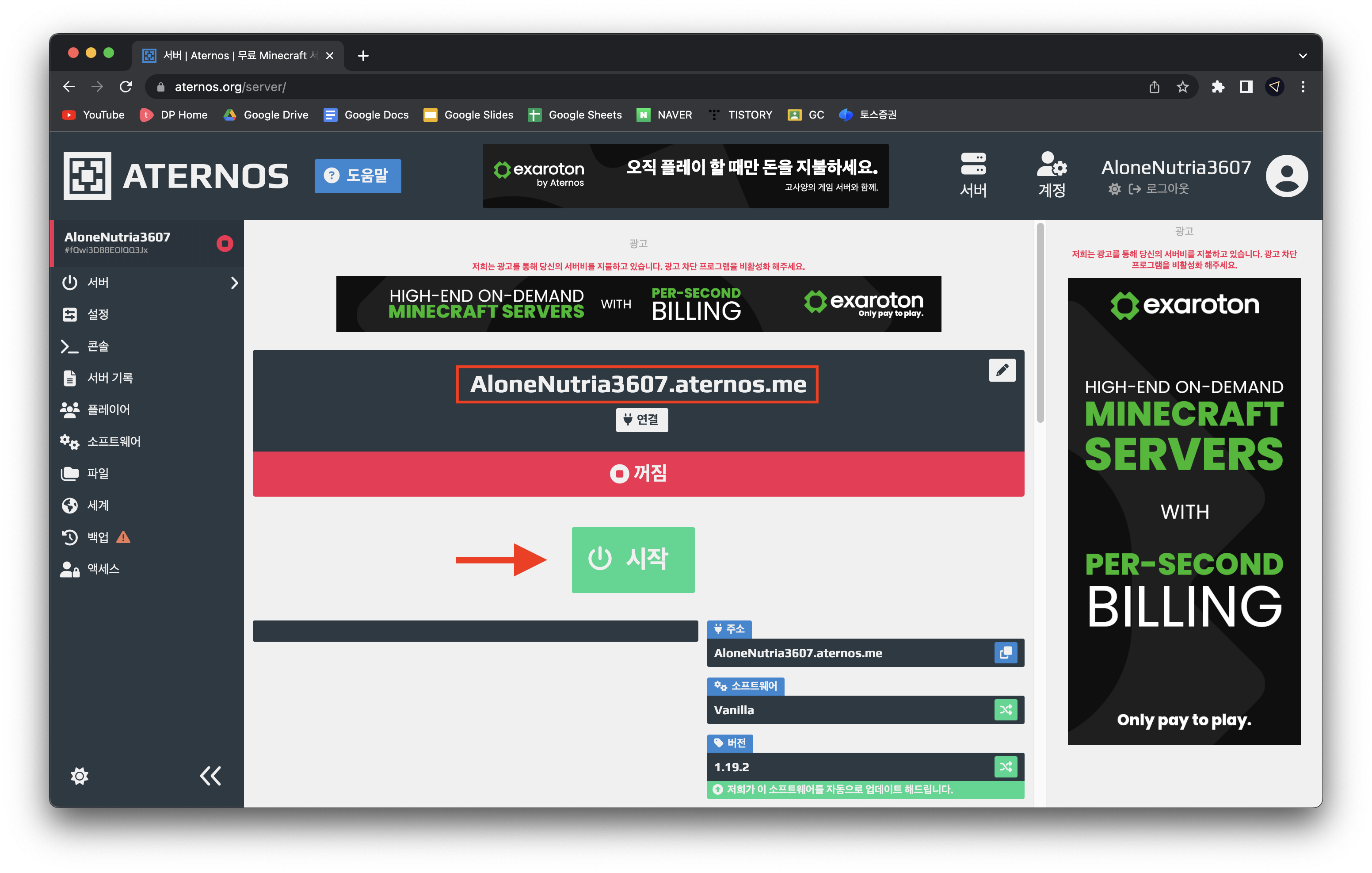
Task: Click the pencil edit address icon
Action: (x=1002, y=371)
